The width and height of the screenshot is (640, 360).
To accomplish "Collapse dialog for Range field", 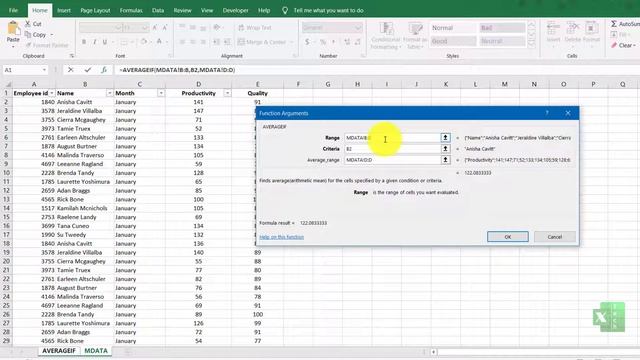I will (x=445, y=138).
